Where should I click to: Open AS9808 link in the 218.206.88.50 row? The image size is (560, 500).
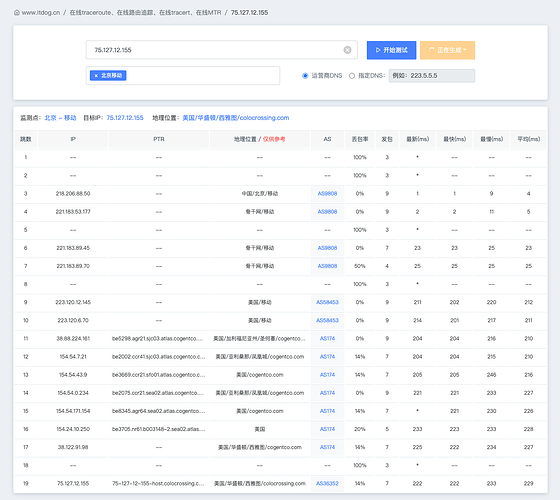[x=327, y=194]
